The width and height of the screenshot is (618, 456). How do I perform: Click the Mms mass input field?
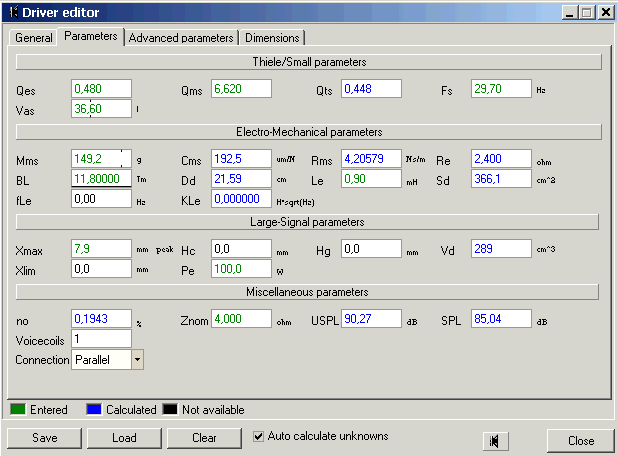[x=101, y=159]
